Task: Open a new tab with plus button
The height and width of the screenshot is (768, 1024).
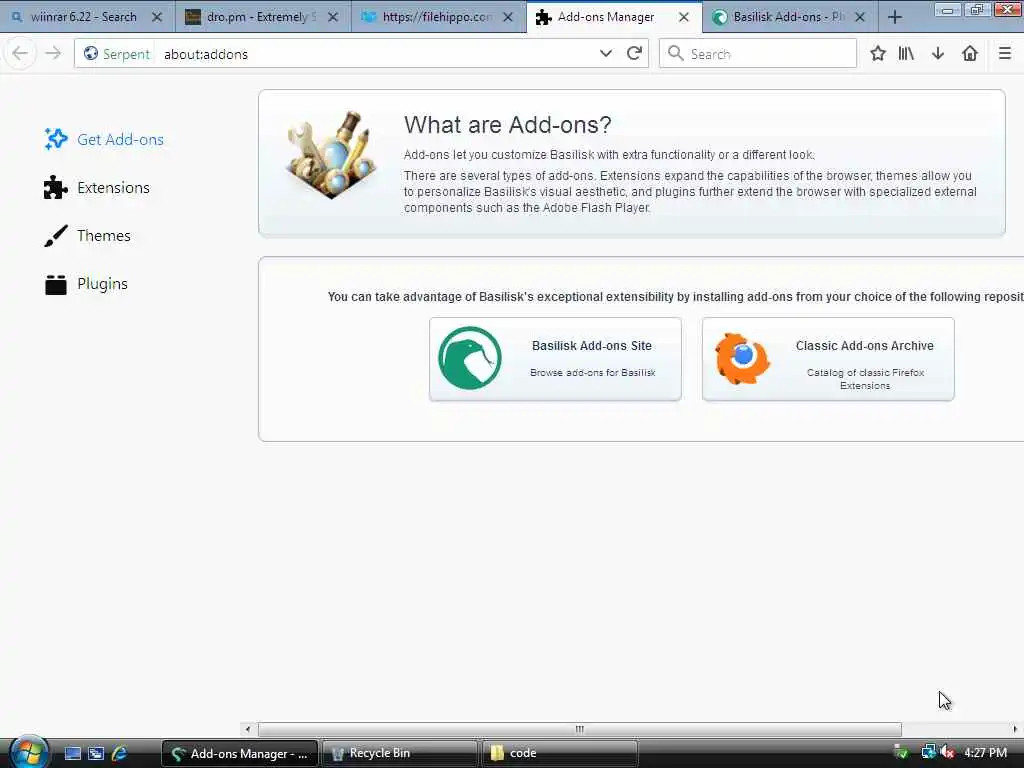Action: [895, 18]
